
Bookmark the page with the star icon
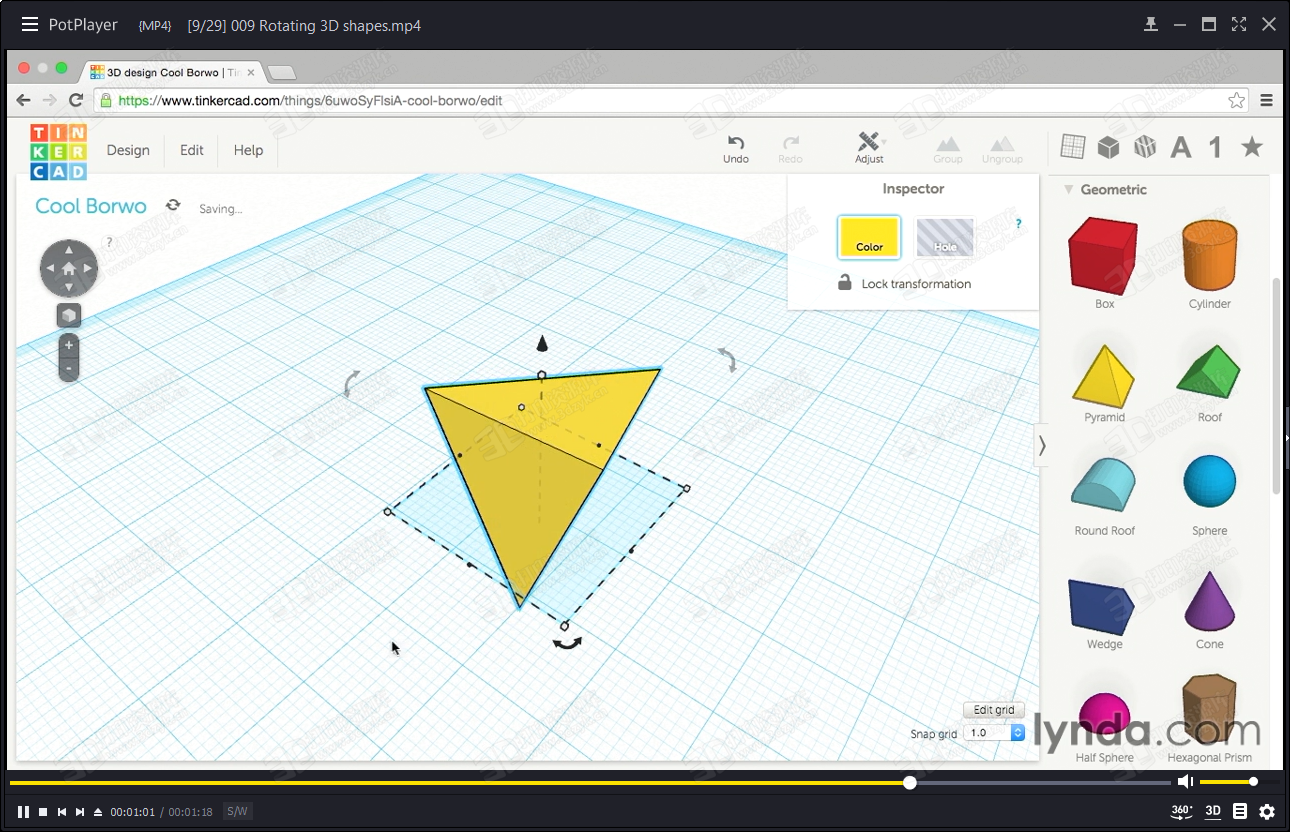[1237, 100]
